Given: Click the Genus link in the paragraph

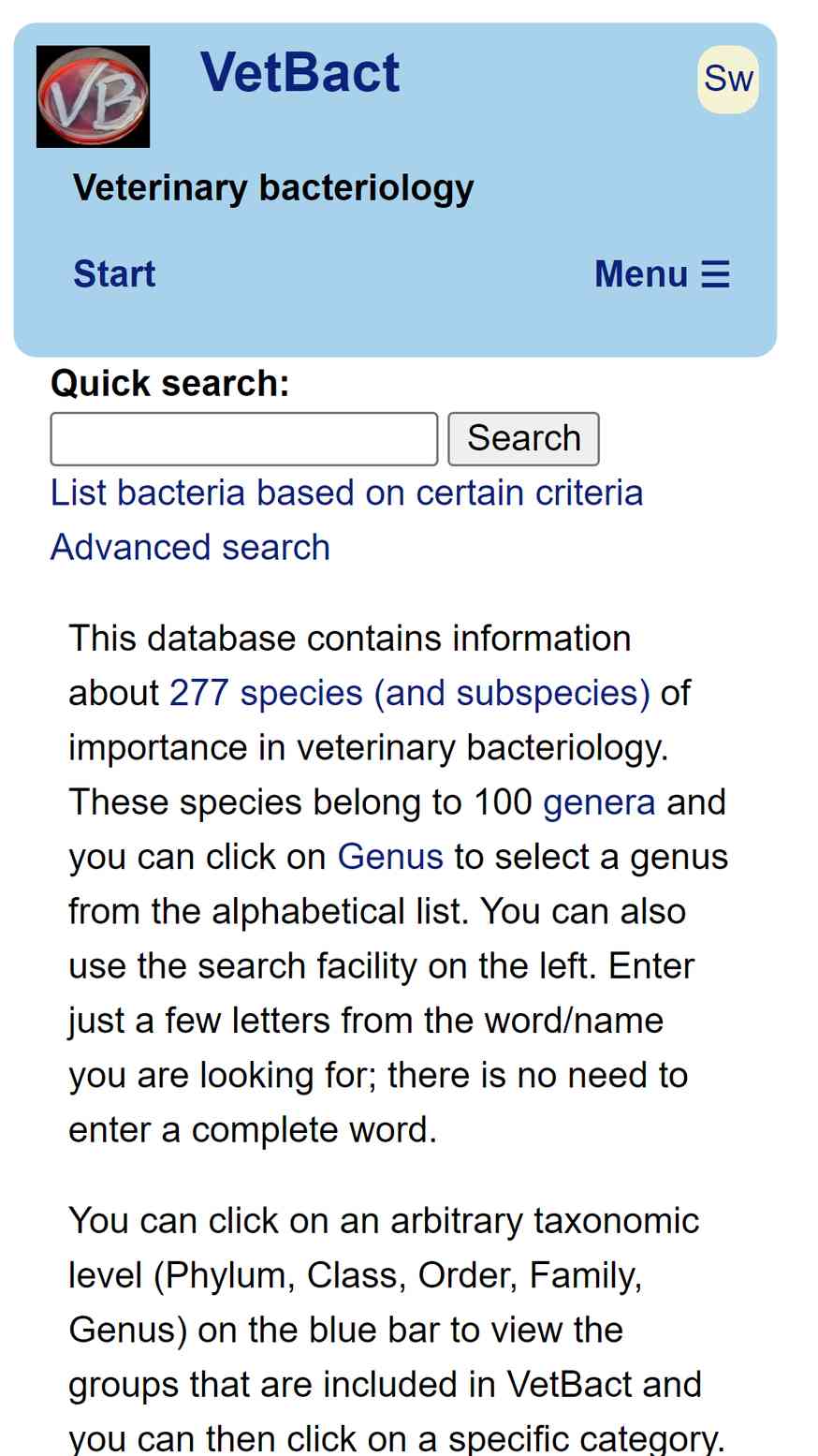Looking at the screenshot, I should pos(390,857).
